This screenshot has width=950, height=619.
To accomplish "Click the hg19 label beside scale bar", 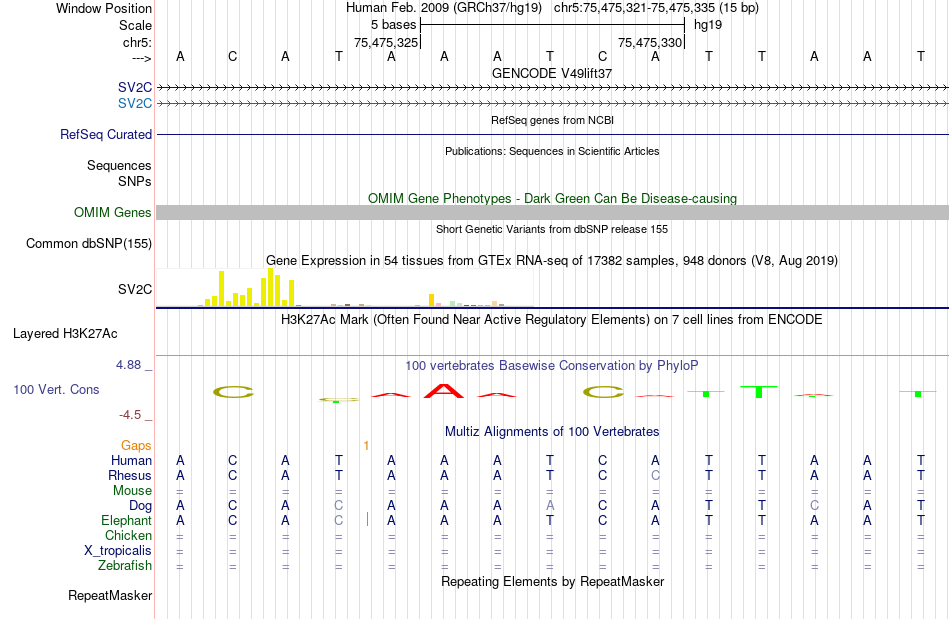I will tap(708, 25).
